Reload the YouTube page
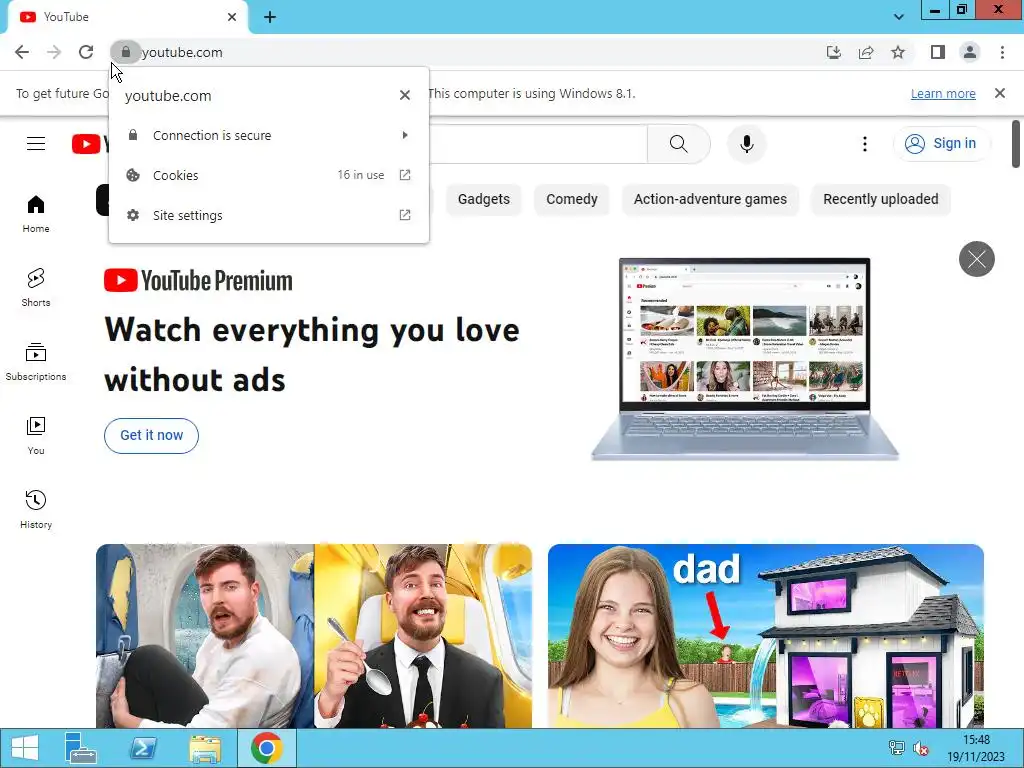 click(x=86, y=52)
